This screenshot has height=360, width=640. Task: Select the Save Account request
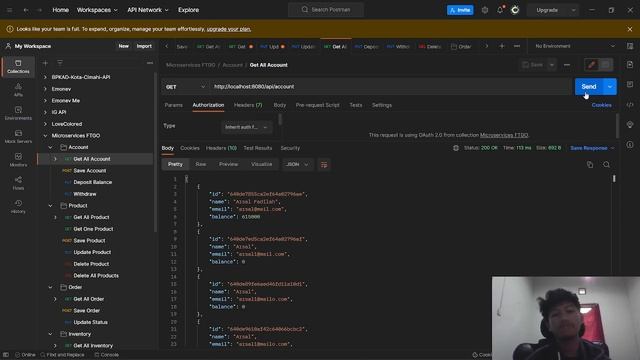[x=90, y=171]
